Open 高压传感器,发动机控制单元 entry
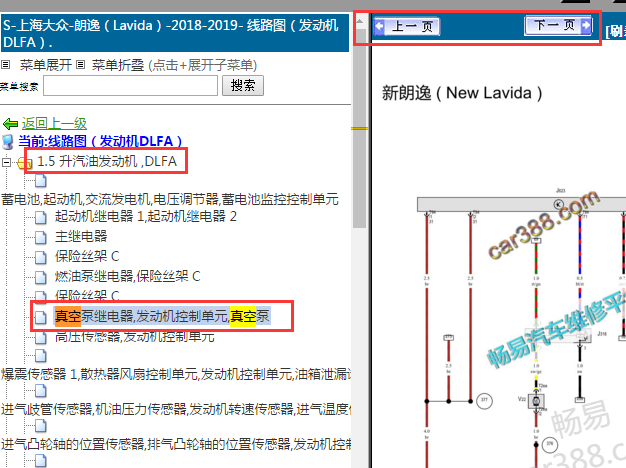 (135, 337)
